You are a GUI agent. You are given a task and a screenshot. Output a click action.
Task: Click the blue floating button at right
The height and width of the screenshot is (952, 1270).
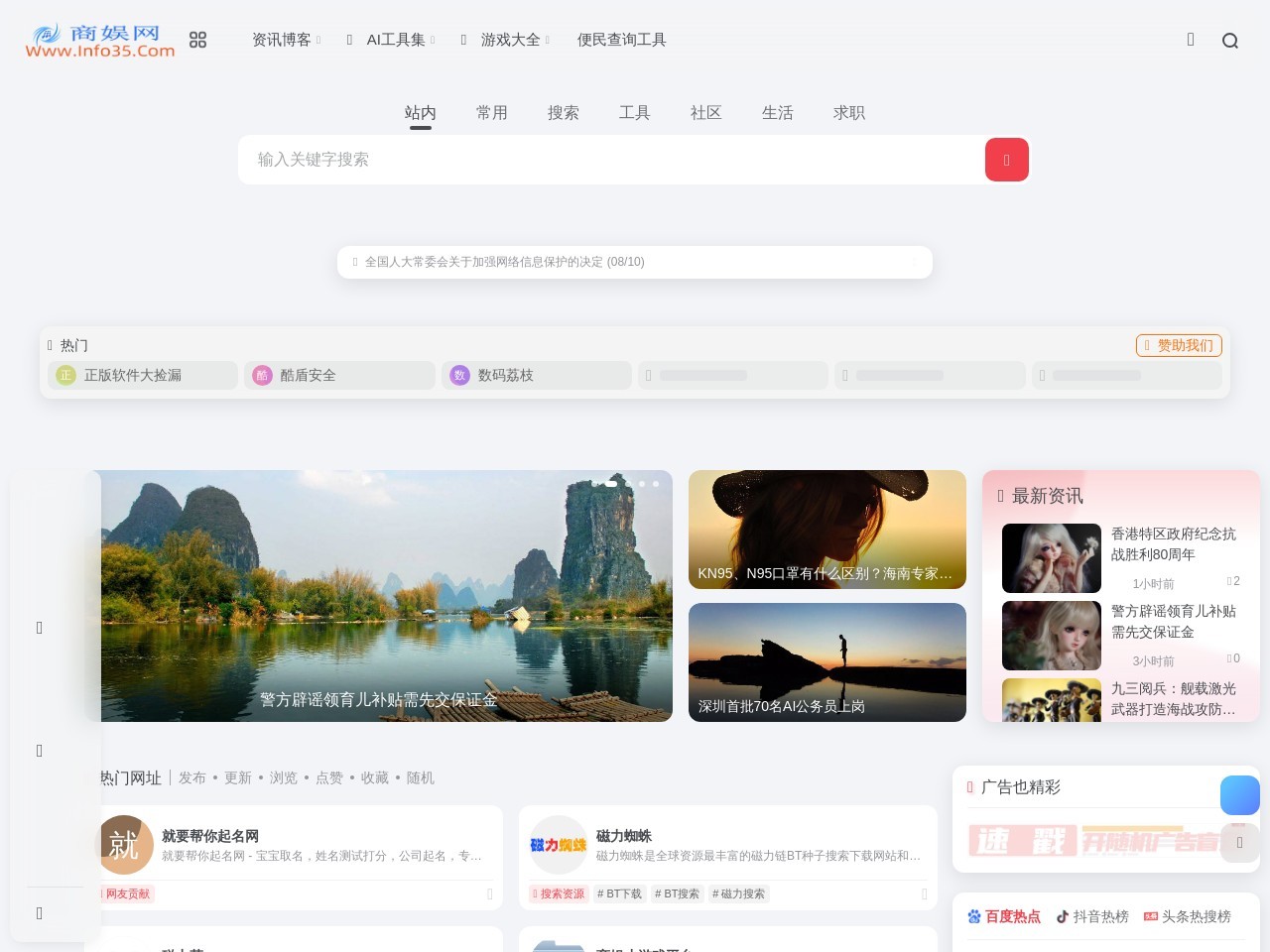tap(1240, 795)
